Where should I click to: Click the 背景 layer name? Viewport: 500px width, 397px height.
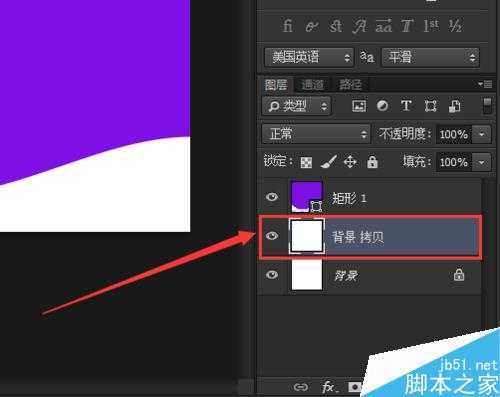point(346,276)
